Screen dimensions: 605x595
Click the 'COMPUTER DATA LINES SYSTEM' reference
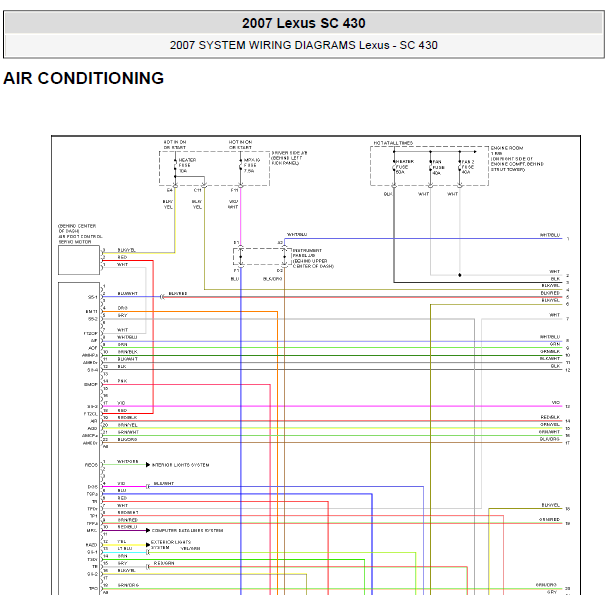(187, 531)
